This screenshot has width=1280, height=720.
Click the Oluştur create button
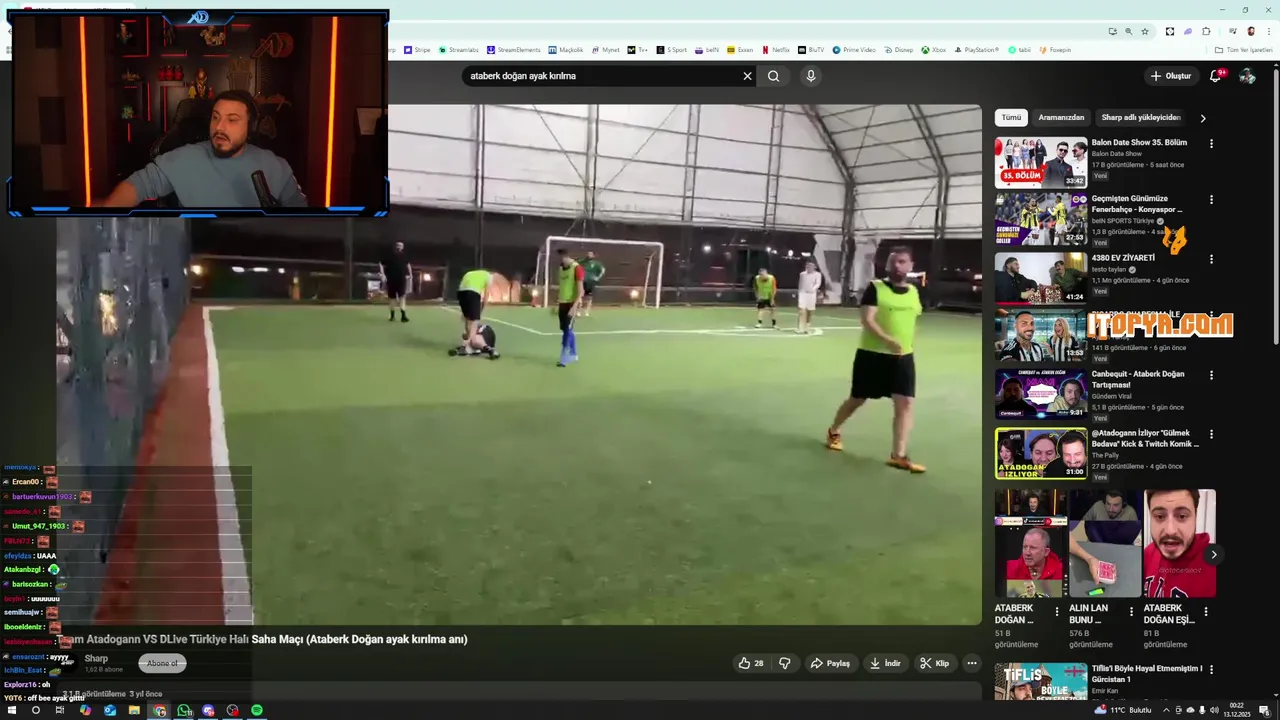click(x=1171, y=76)
